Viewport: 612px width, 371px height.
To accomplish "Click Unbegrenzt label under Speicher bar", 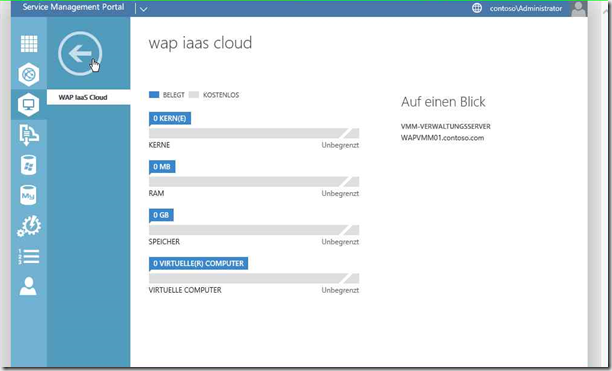I will click(340, 242).
